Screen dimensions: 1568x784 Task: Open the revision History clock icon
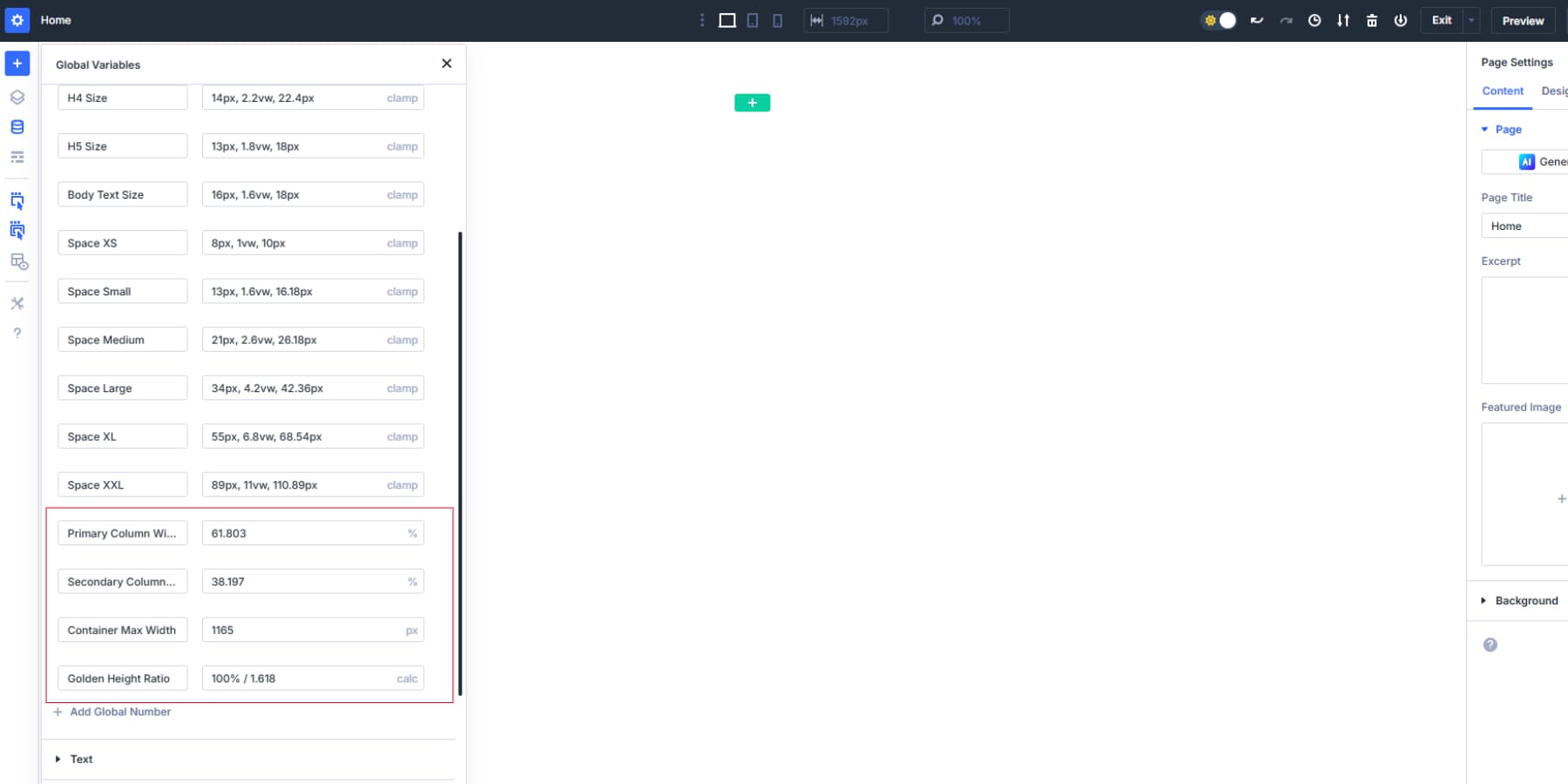pyautogui.click(x=1315, y=20)
